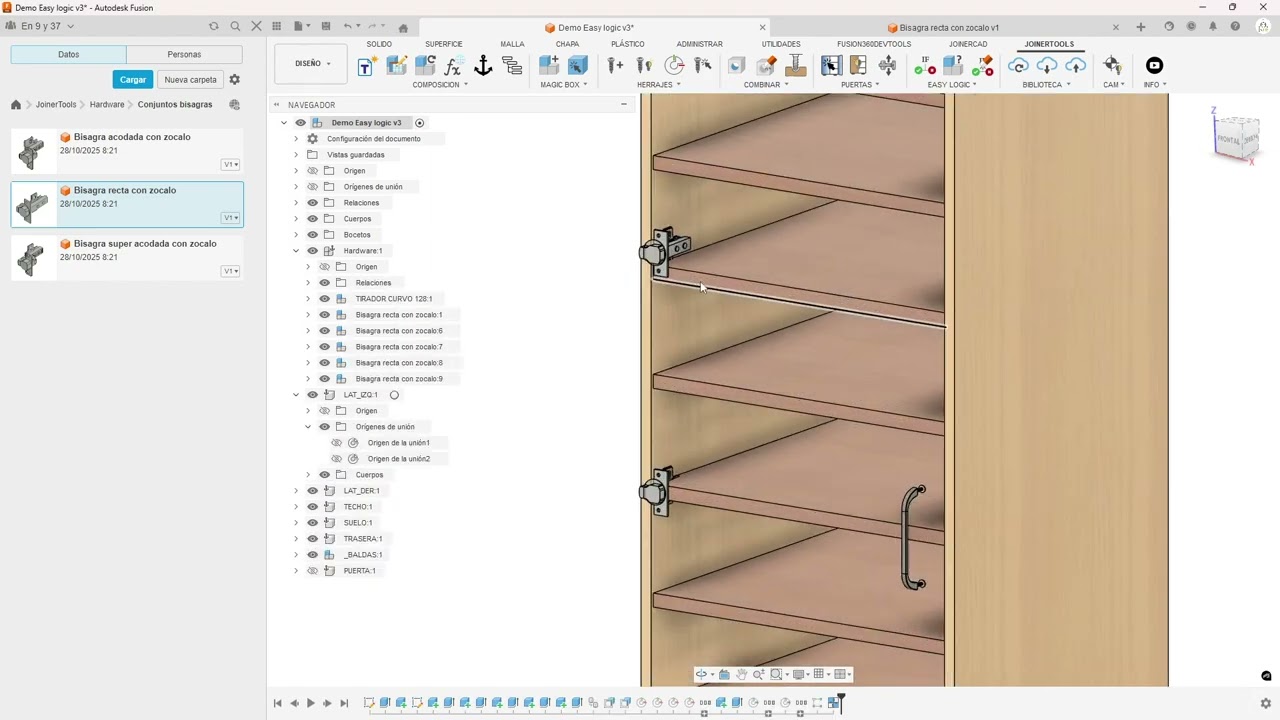This screenshot has width=1280, height=720.
Task: Toggle visibility of Bisagra recta con zocalo:1
Action: (324, 314)
